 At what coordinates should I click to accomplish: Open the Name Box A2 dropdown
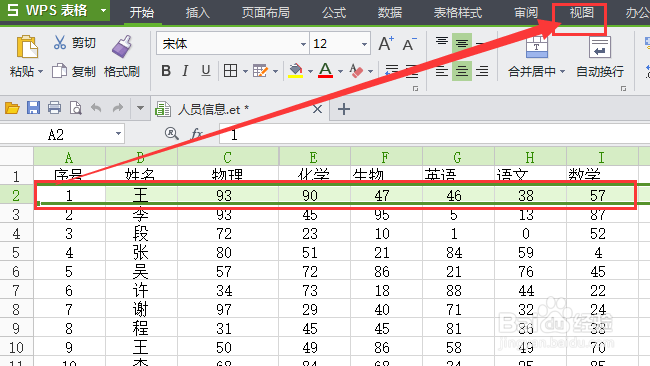(118, 134)
